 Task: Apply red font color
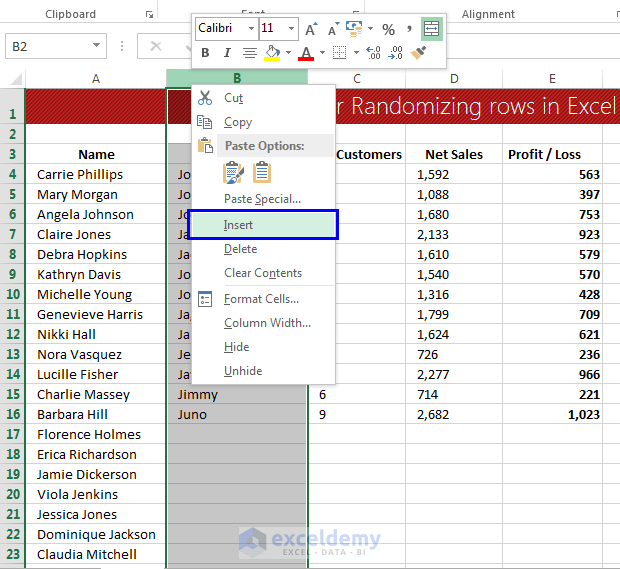[306, 53]
